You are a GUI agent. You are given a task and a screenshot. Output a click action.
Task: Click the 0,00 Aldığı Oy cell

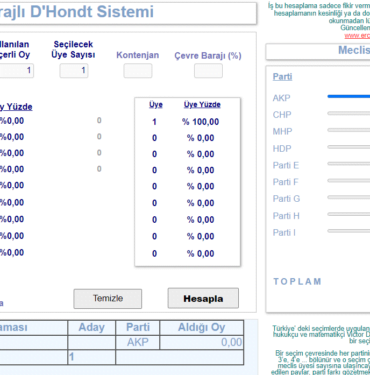click(x=201, y=342)
